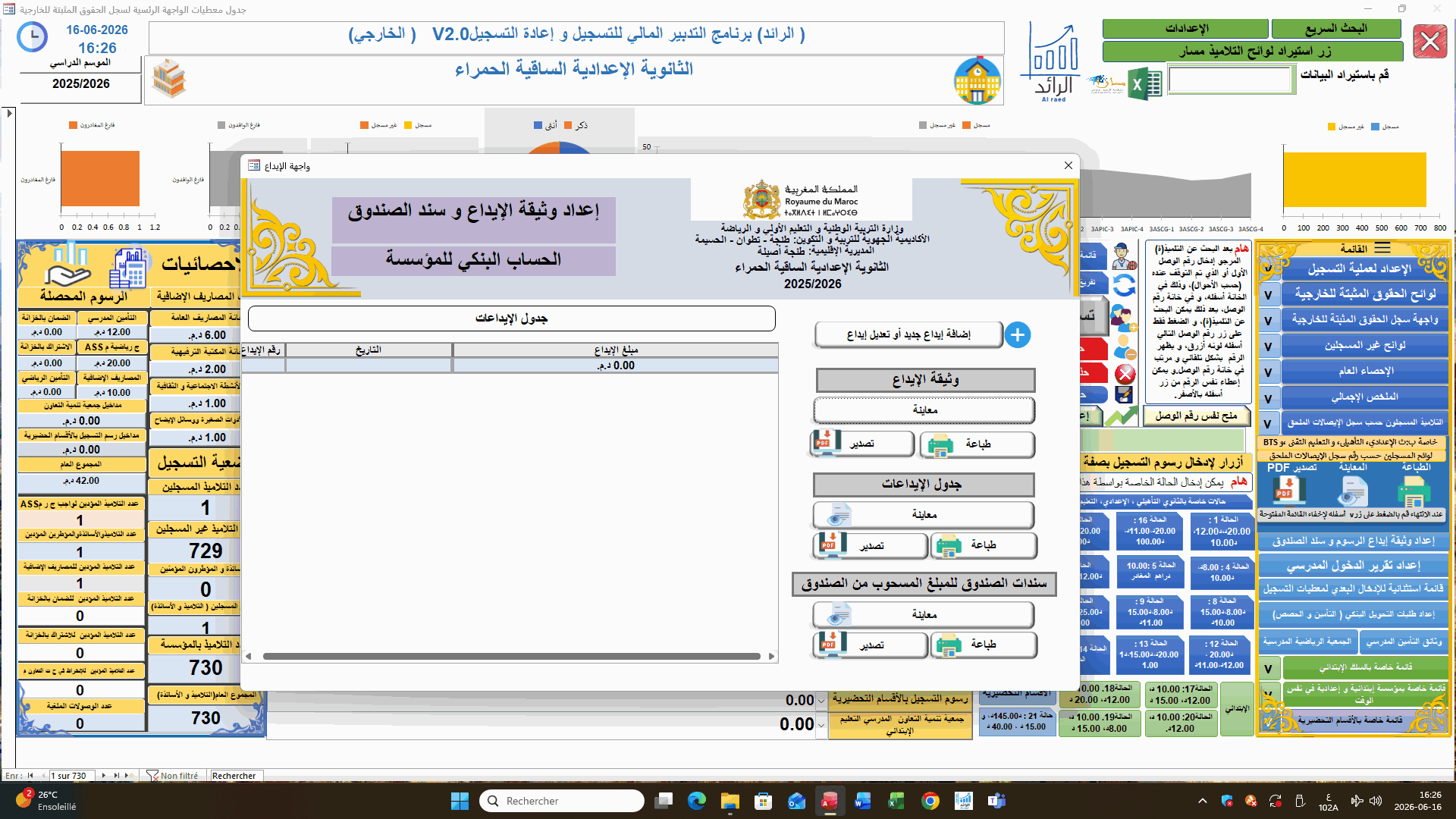This screenshot has height=819, width=1456.
Task: Print the سندات الصندوق cash vouchers
Action: pyautogui.click(x=984, y=645)
